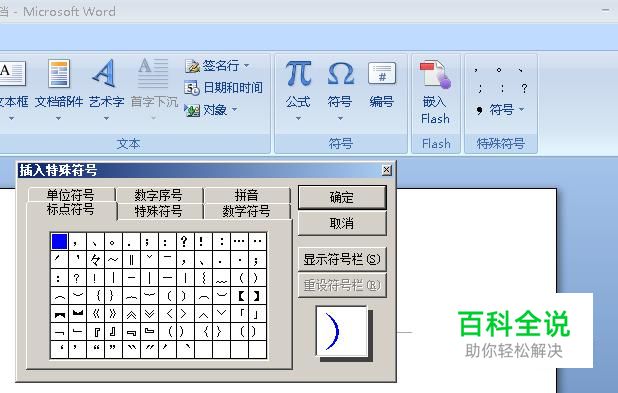This screenshot has height=393, width=618.
Task: Select the 「 corner bracket symbol
Action: tap(240, 314)
